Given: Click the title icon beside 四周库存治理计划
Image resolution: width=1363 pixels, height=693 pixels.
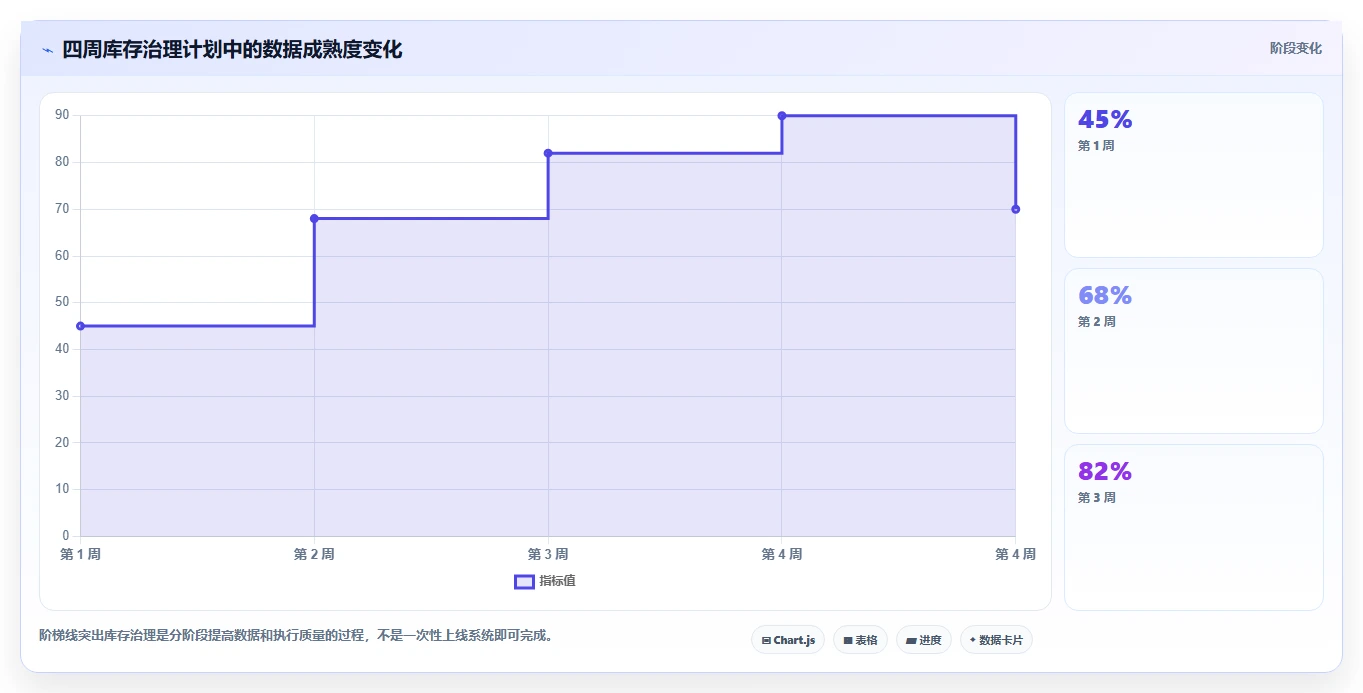Looking at the screenshot, I should pyautogui.click(x=47, y=50).
